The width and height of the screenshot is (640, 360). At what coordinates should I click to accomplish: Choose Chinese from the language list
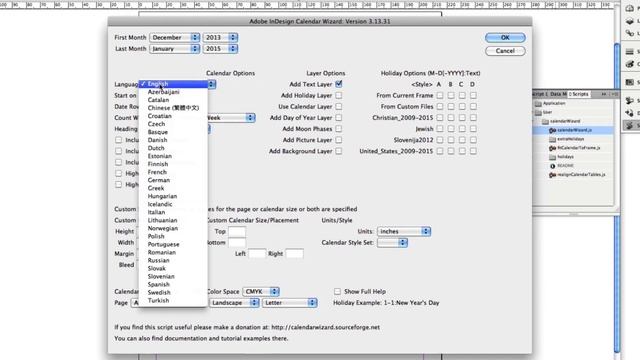pyautogui.click(x=173, y=108)
